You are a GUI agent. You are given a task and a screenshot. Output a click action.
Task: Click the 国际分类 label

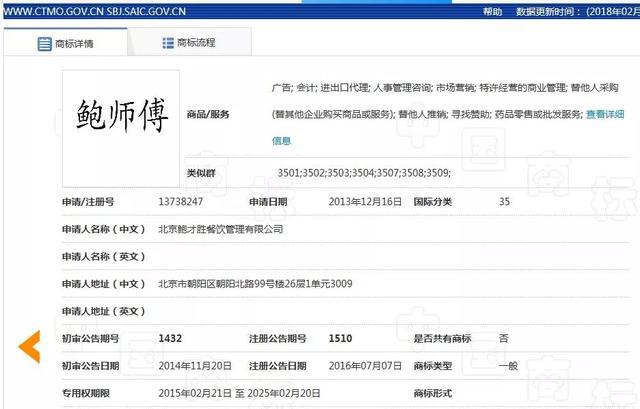pos(433,202)
